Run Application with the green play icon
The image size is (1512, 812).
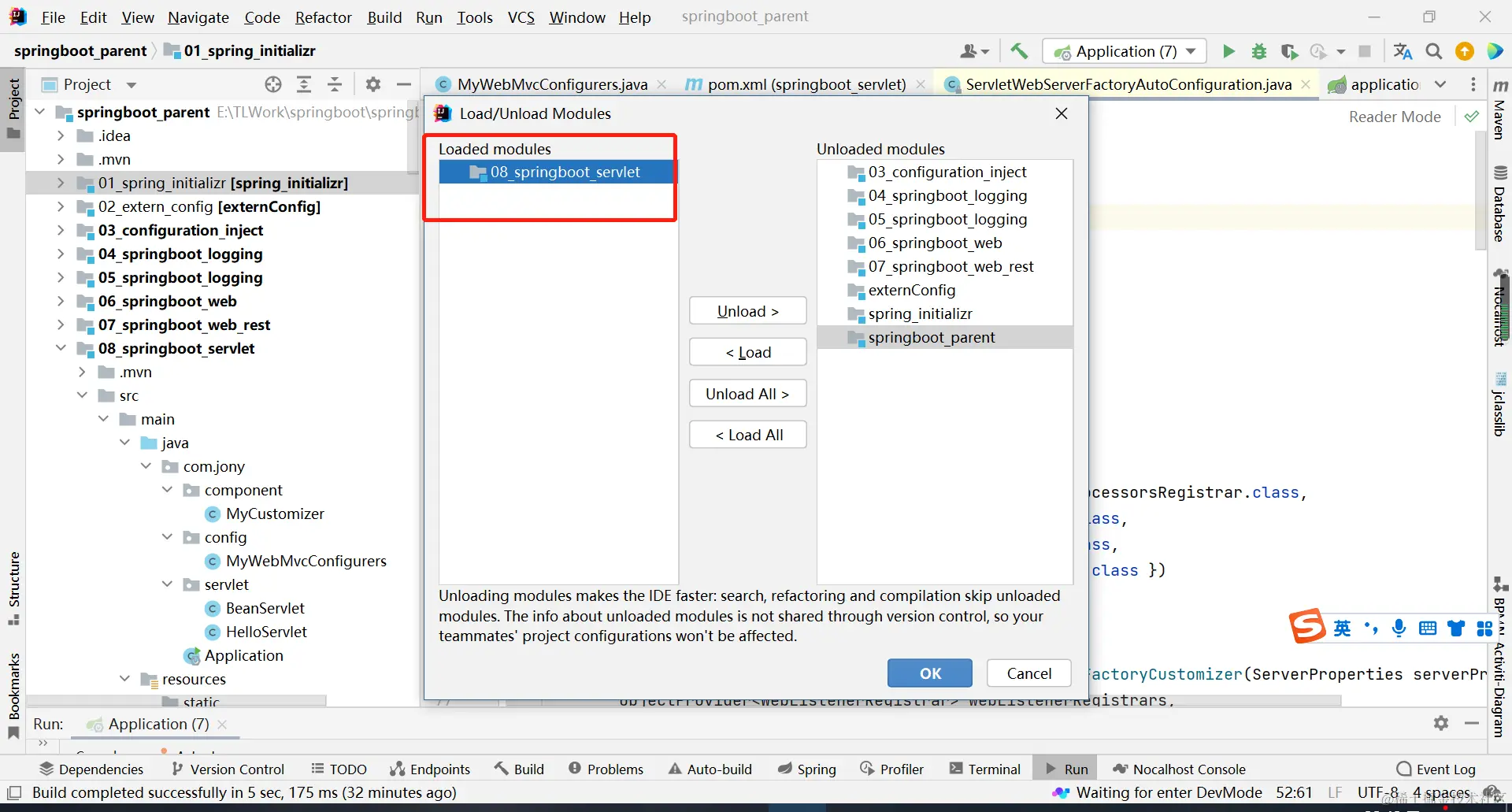point(1228,51)
